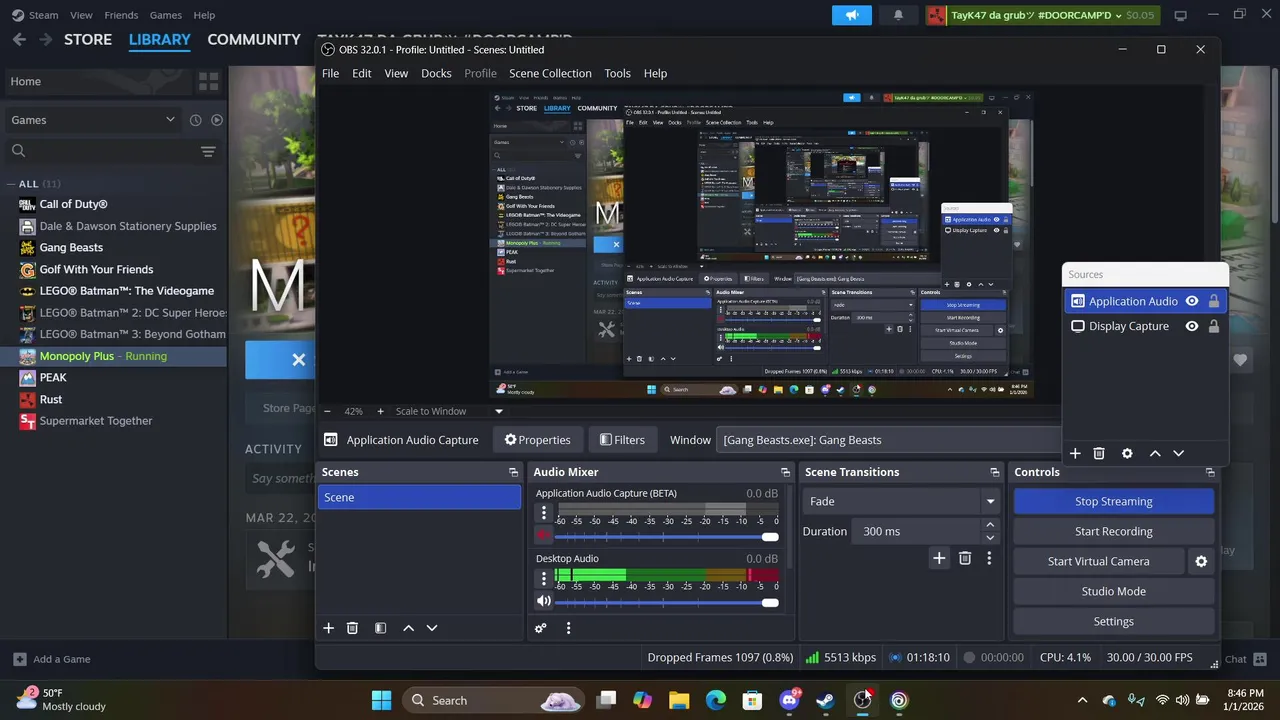Switch Steam library to grid view icon
The image size is (1280, 720).
click(x=209, y=81)
